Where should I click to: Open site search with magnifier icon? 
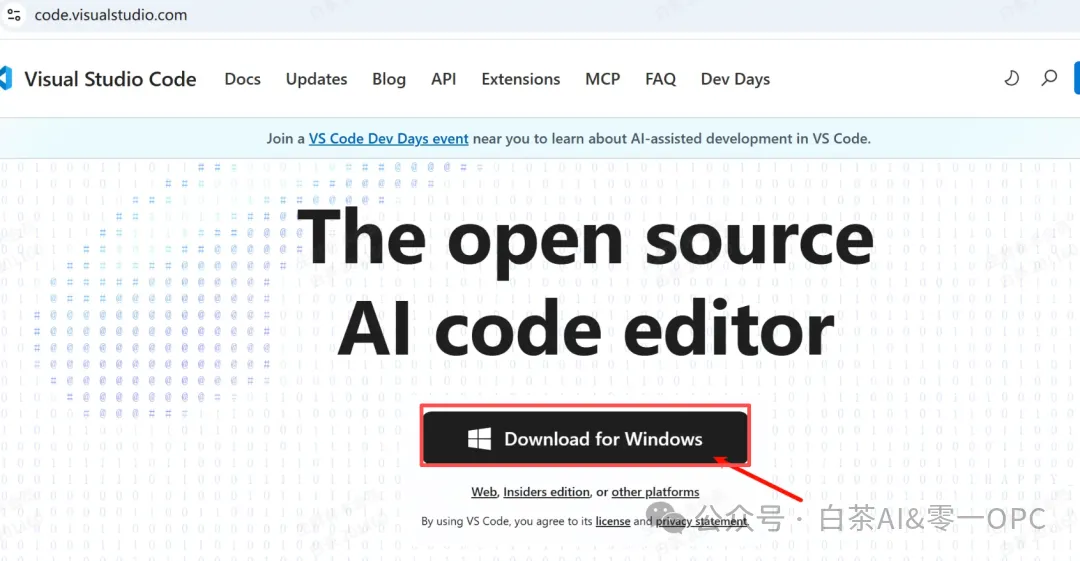click(1049, 79)
